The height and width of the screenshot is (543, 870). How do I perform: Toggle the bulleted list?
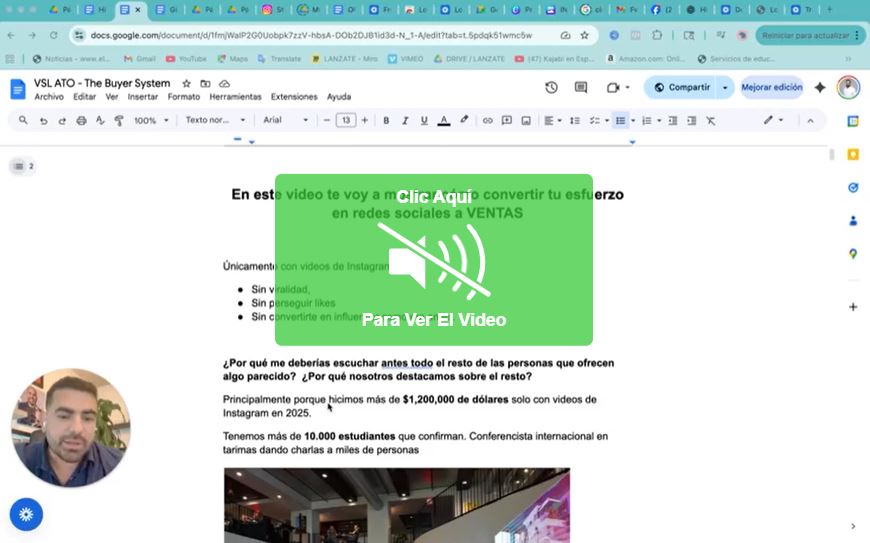pos(620,120)
